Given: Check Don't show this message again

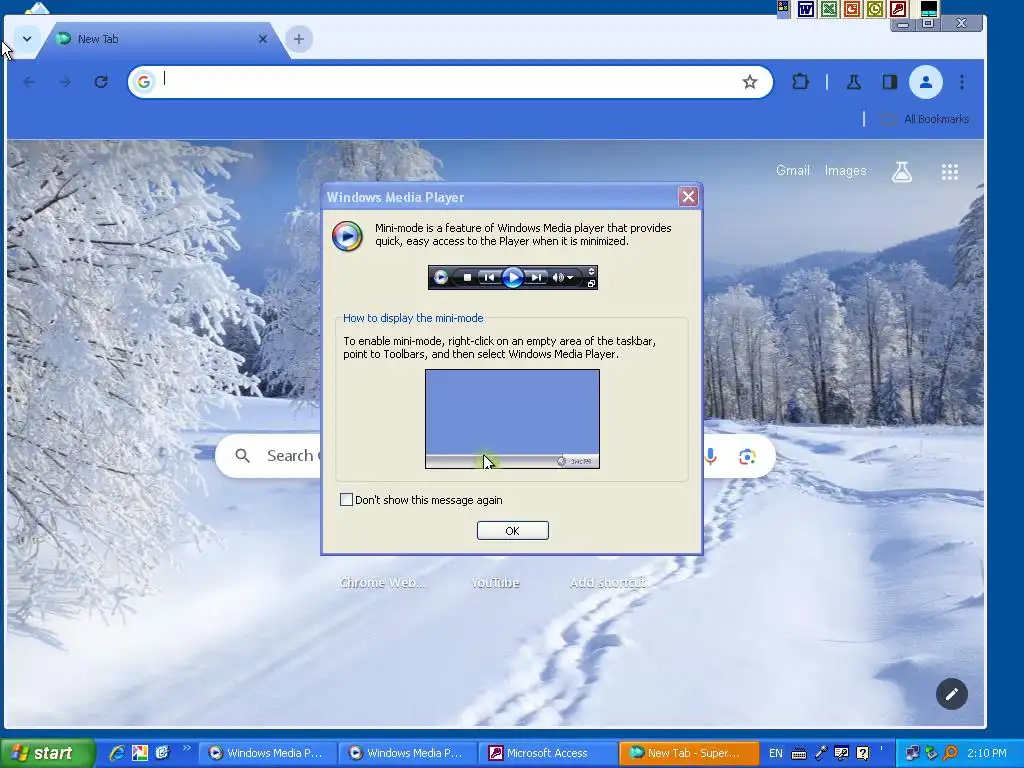Looking at the screenshot, I should pos(346,500).
